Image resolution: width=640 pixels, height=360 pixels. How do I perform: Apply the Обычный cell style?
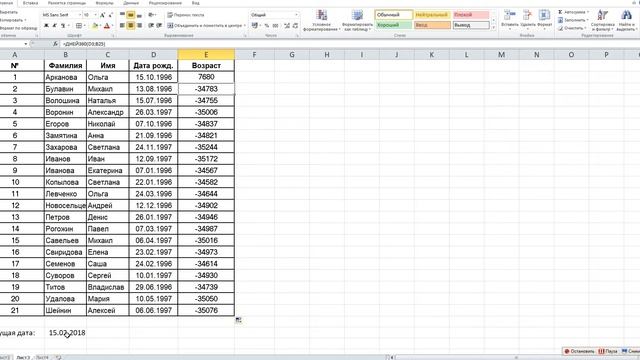(393, 15)
